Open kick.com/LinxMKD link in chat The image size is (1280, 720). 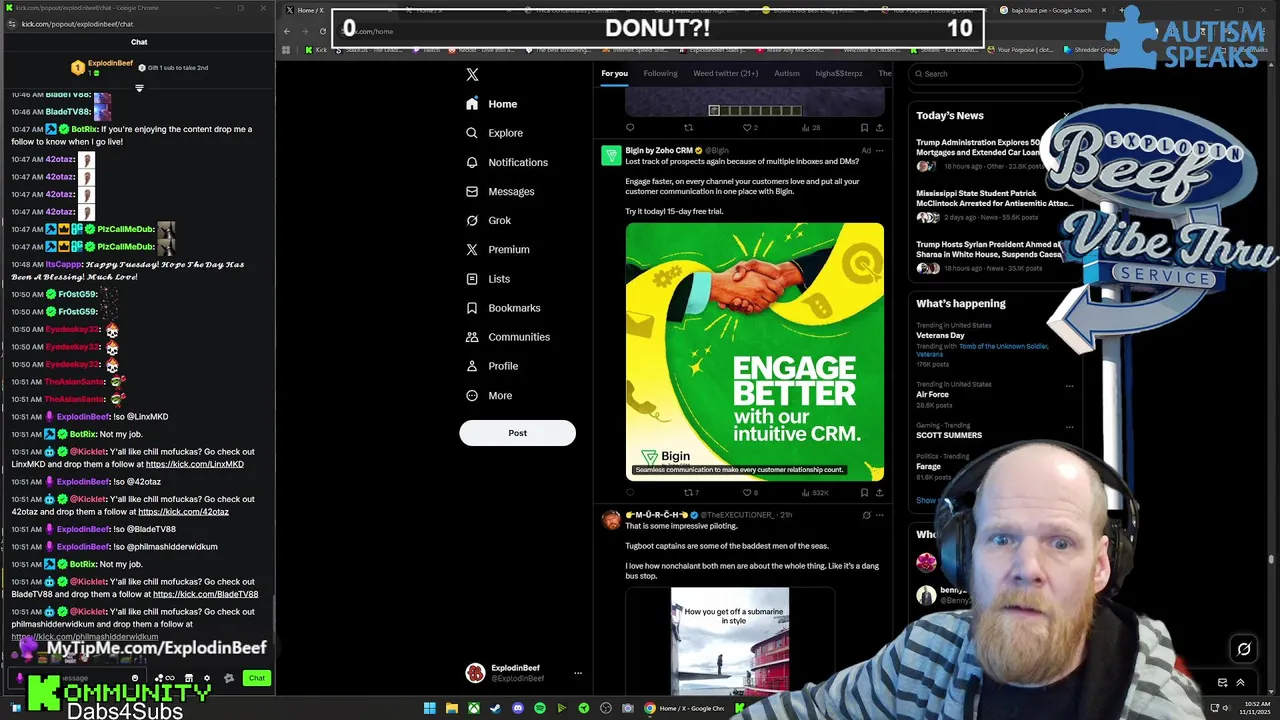tap(195, 464)
